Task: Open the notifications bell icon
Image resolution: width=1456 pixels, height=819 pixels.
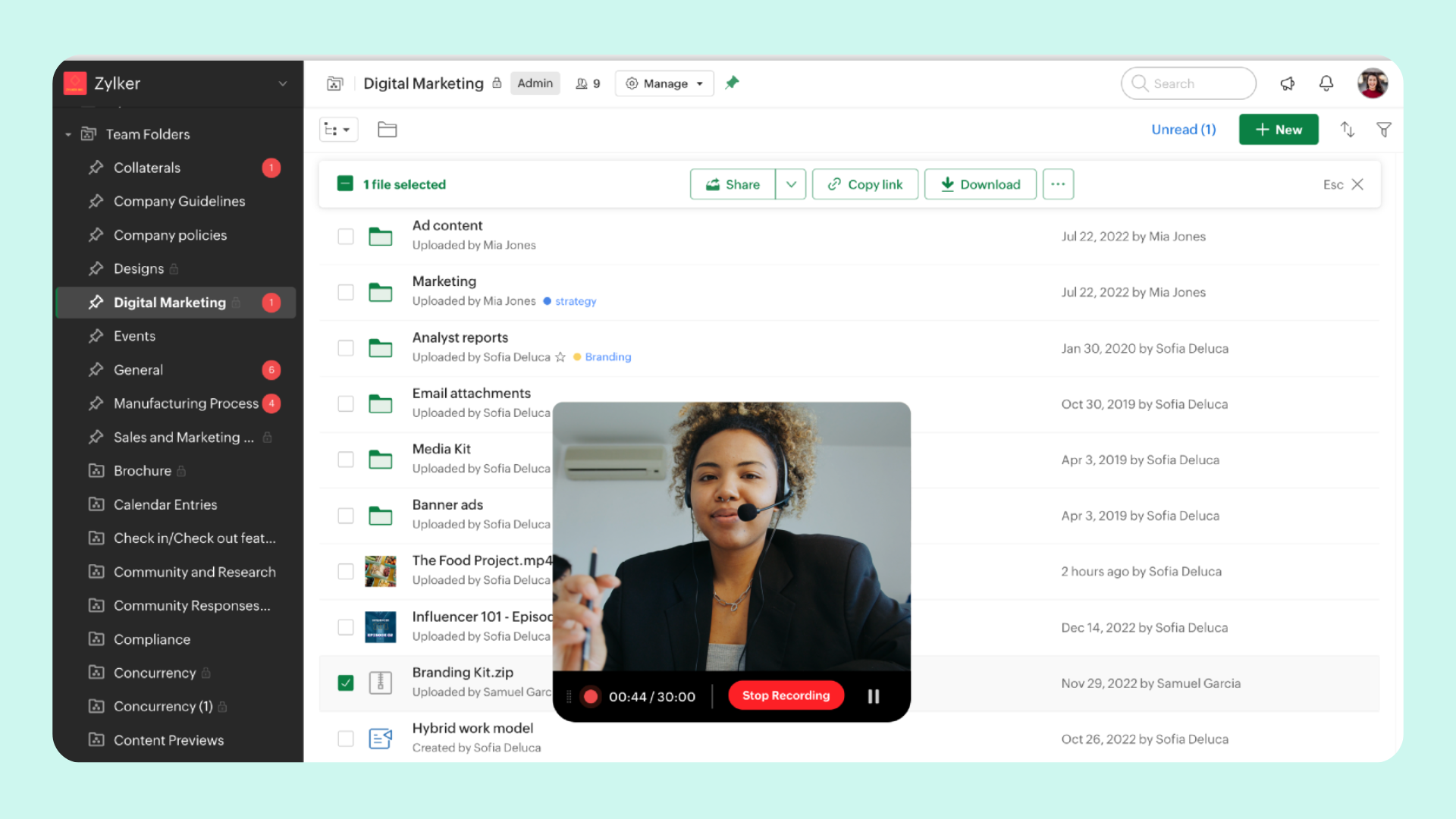Action: coord(1326,83)
